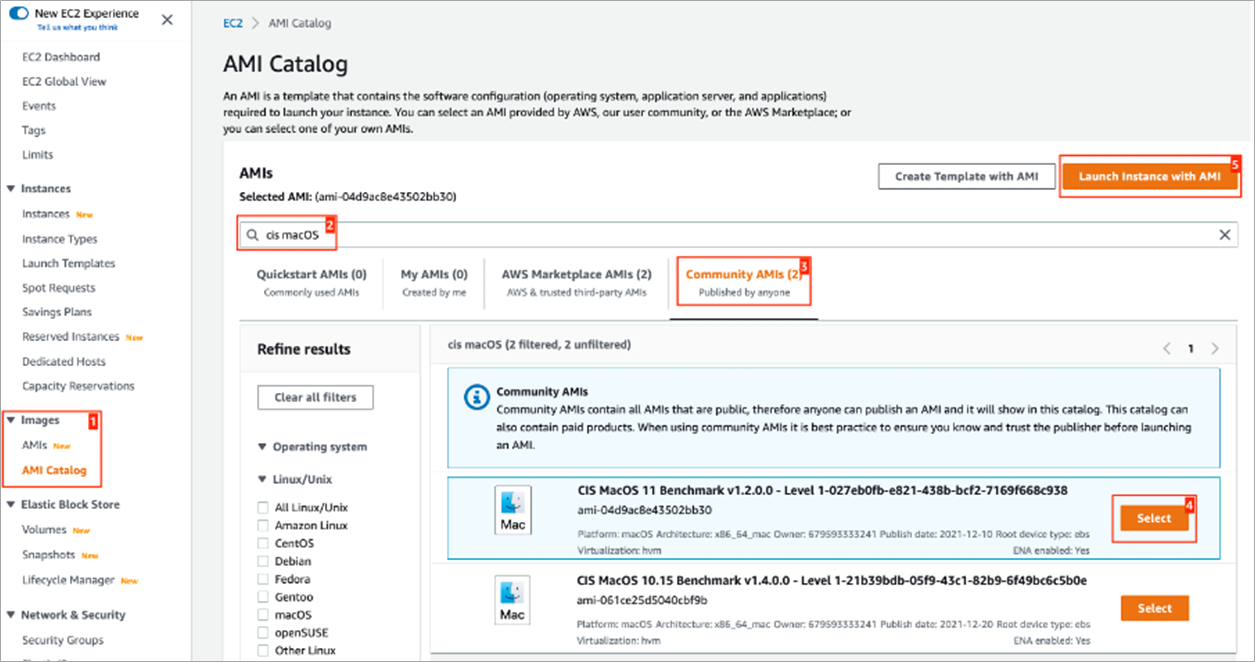This screenshot has width=1255, height=662.
Task: Check the CentOS filter
Action: pos(264,544)
